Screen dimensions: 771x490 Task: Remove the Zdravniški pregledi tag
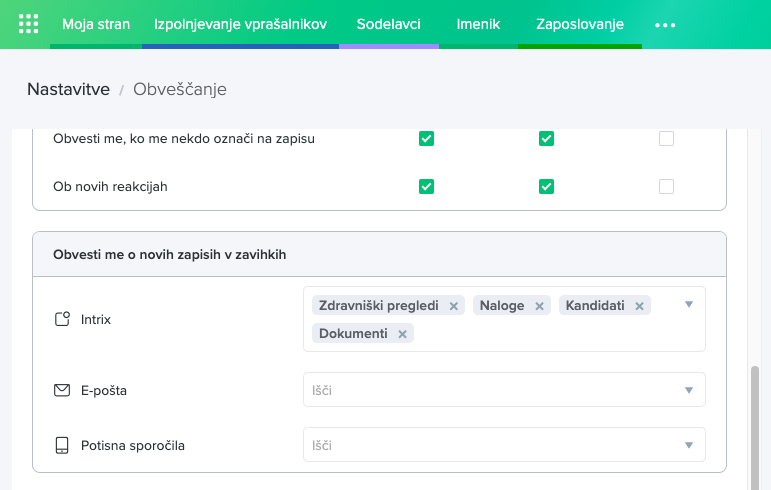pos(453,306)
